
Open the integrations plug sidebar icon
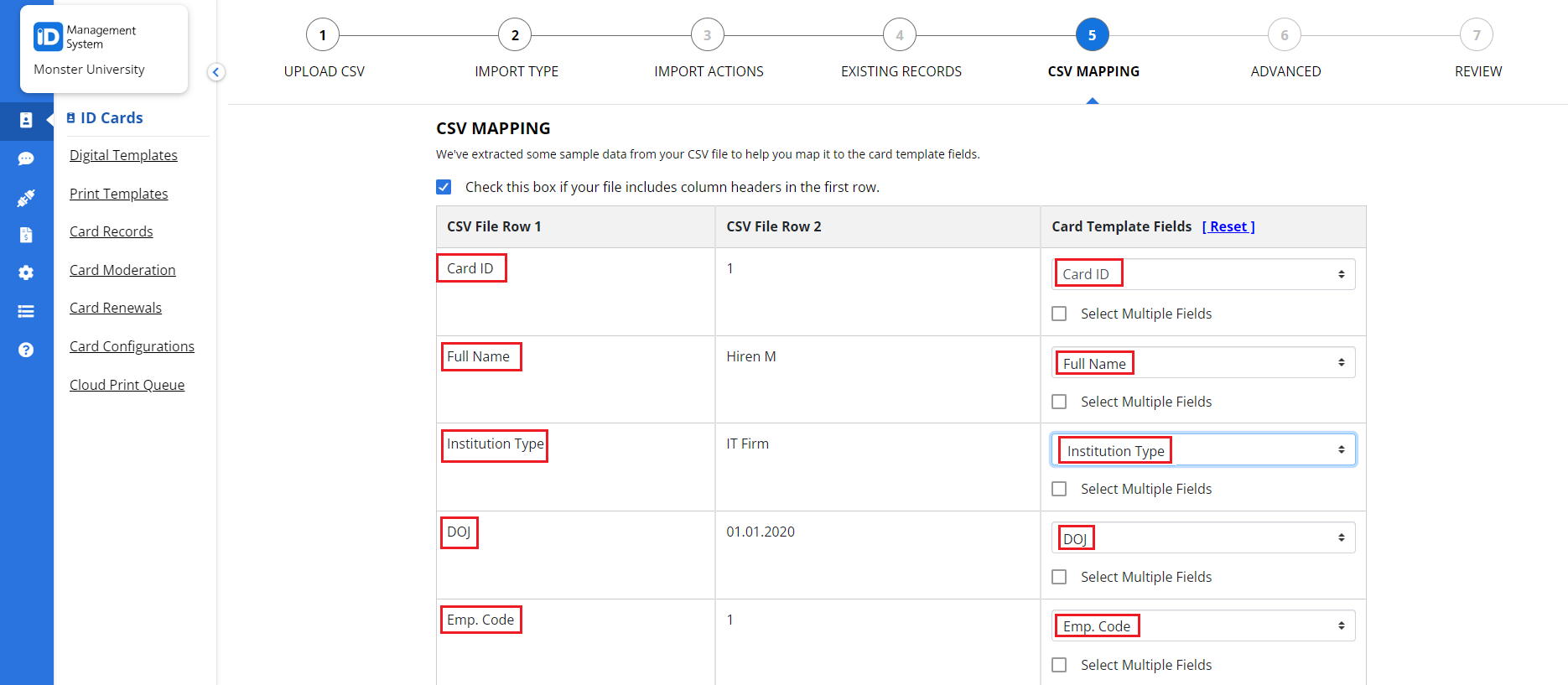(26, 198)
